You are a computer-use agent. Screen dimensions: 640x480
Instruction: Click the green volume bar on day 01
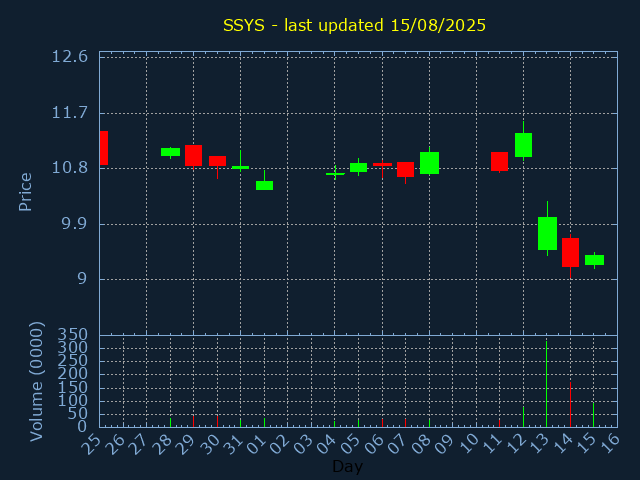[x=264, y=422]
